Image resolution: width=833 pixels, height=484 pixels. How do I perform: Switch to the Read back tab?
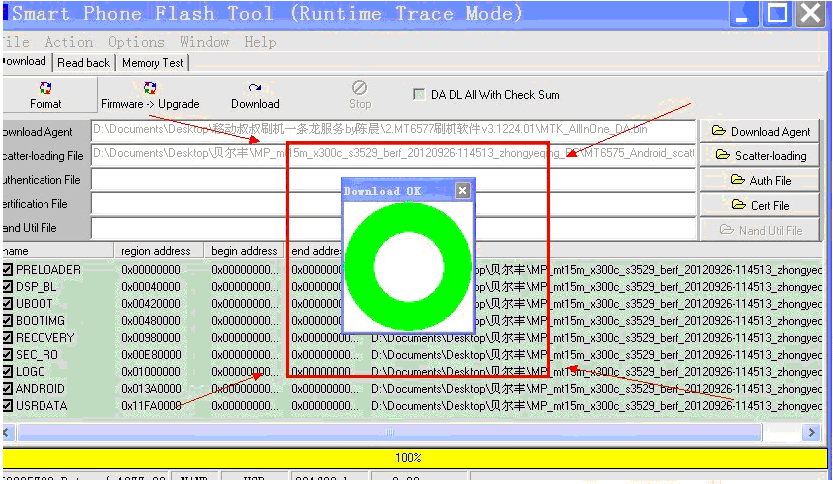[x=83, y=63]
